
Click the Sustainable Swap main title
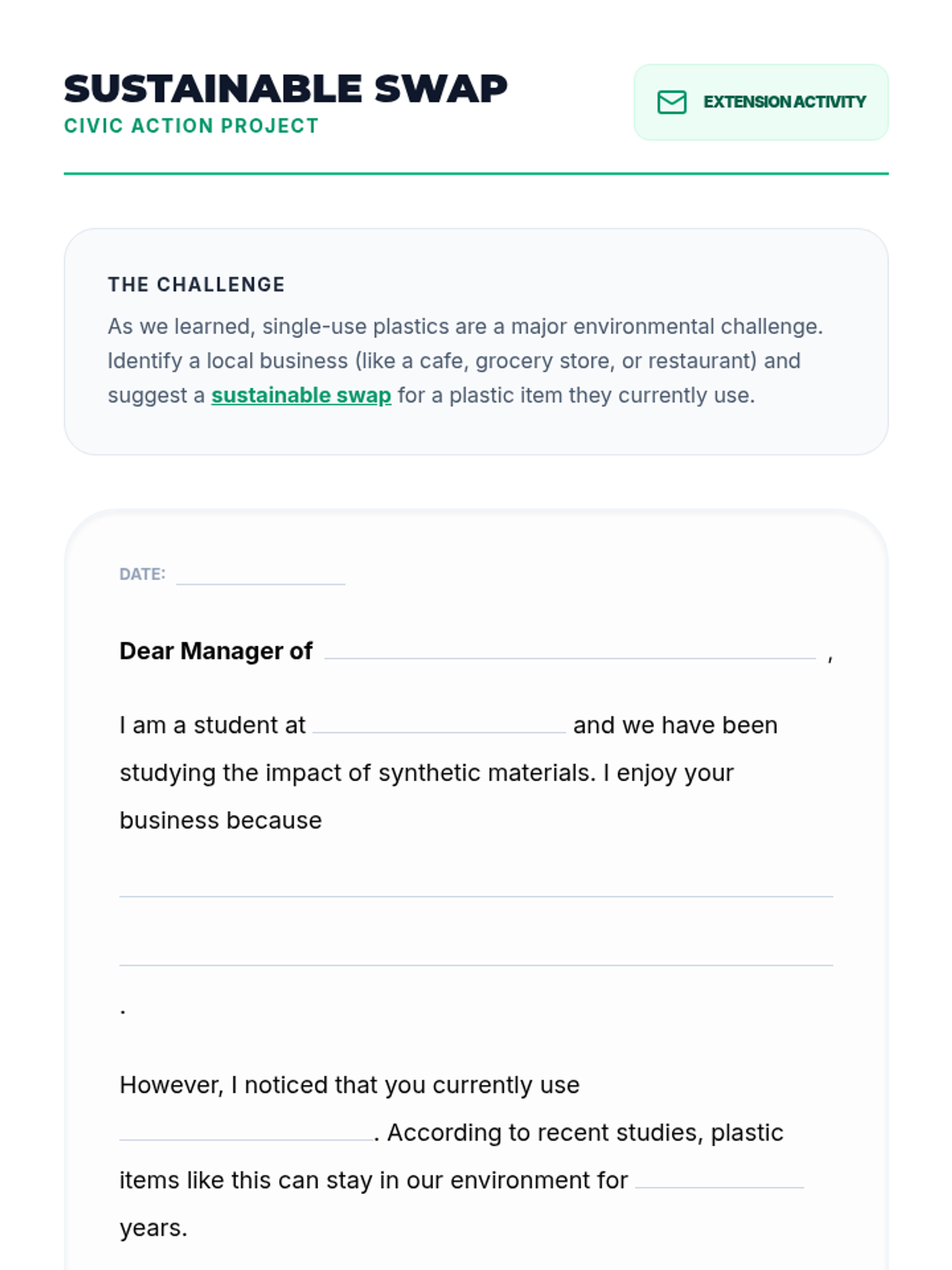point(286,89)
